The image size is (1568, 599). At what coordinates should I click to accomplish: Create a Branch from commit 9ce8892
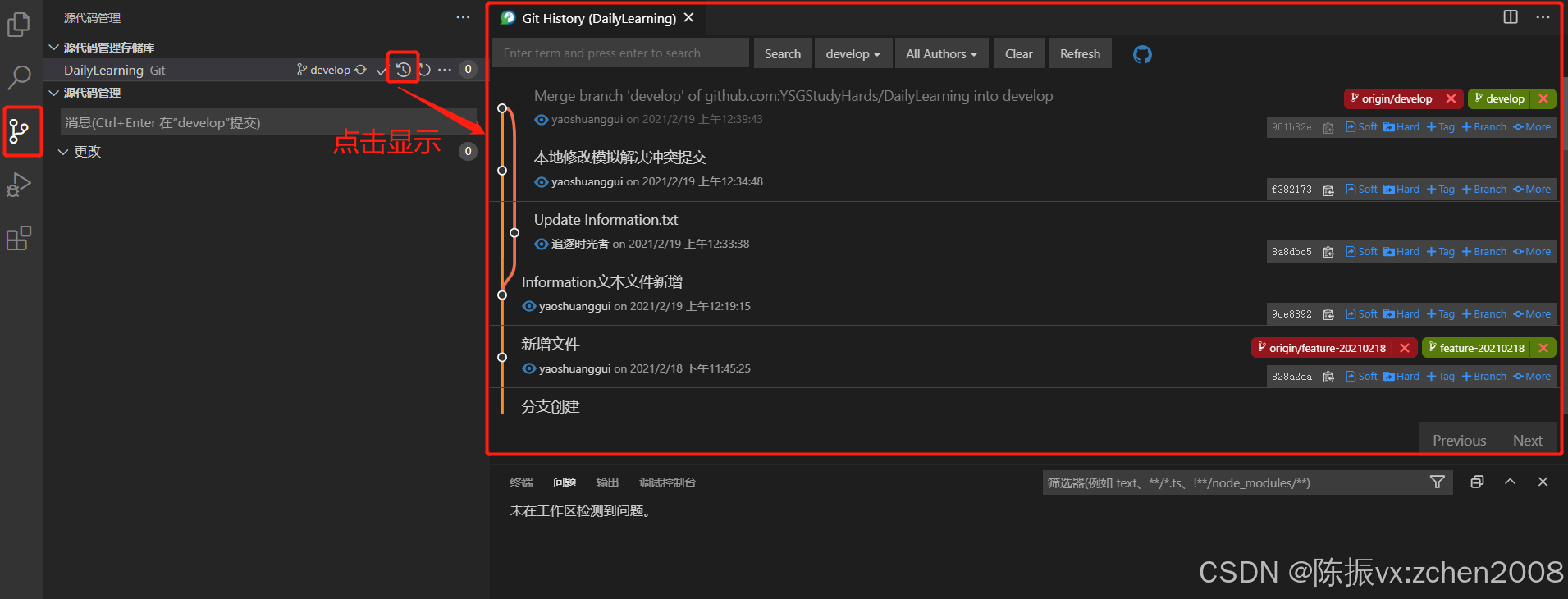point(1484,314)
